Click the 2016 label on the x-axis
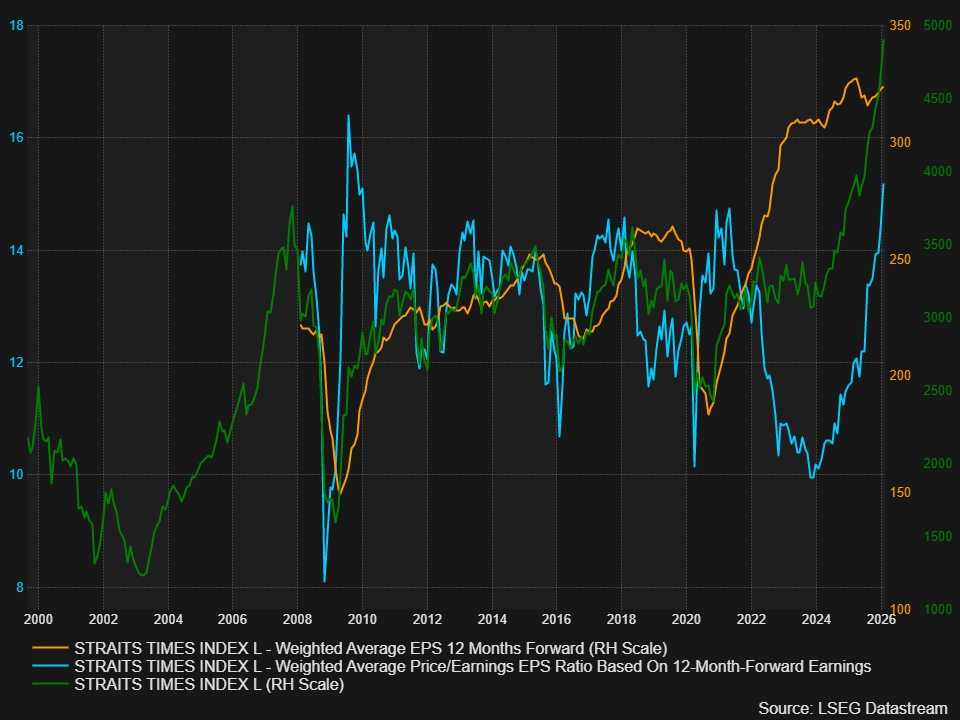This screenshot has height=720, width=960. coord(558,620)
